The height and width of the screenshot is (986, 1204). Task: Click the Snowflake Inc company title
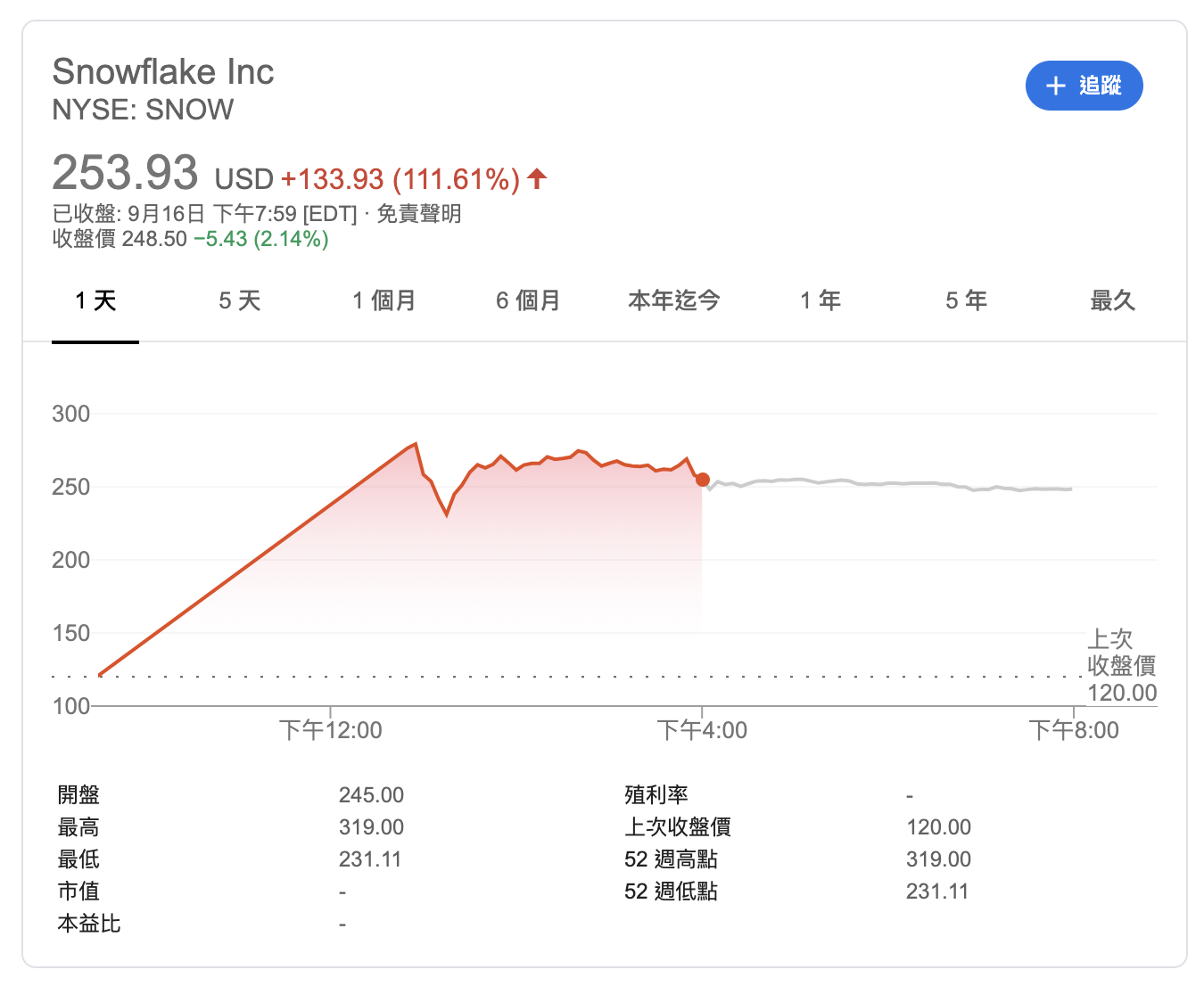(x=163, y=72)
